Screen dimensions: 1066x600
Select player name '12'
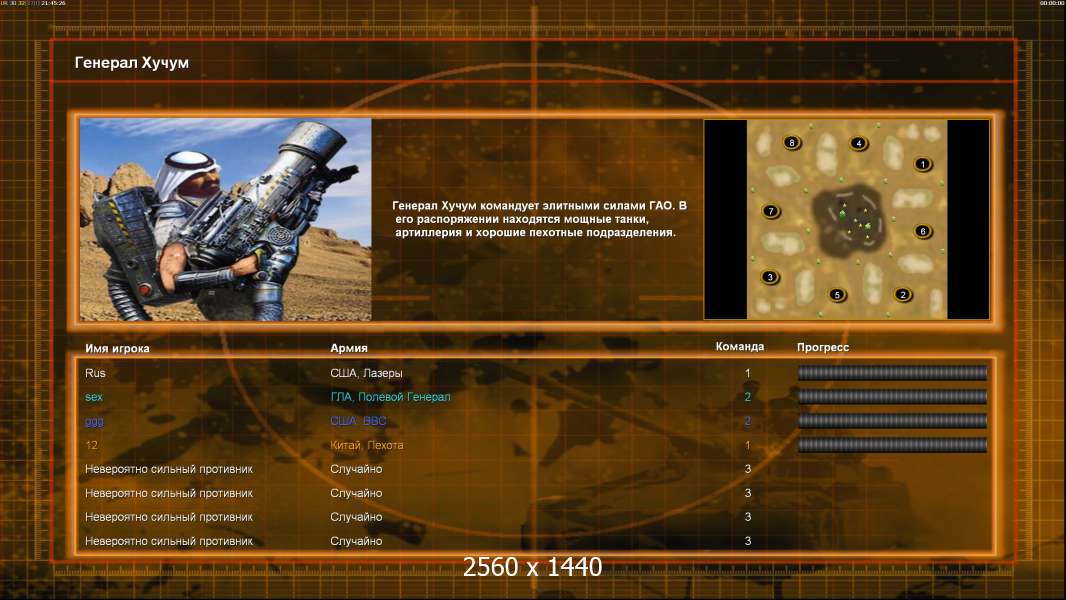91,445
